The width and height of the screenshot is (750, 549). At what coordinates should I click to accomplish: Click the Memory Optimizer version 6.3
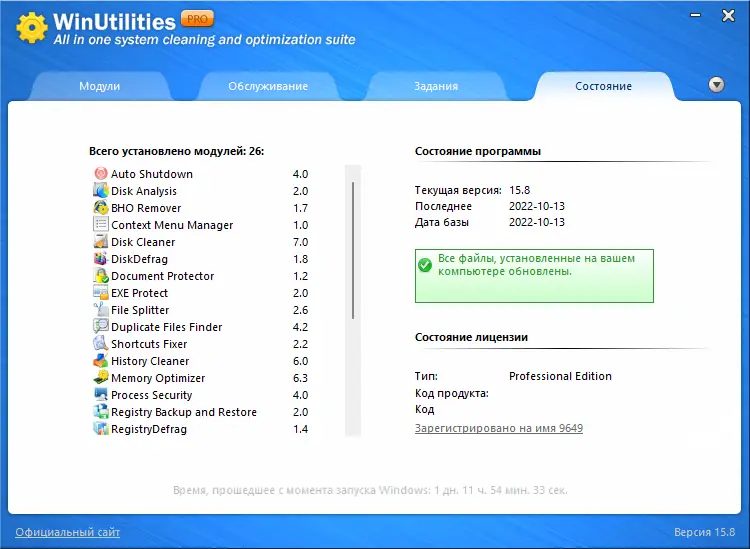click(300, 378)
